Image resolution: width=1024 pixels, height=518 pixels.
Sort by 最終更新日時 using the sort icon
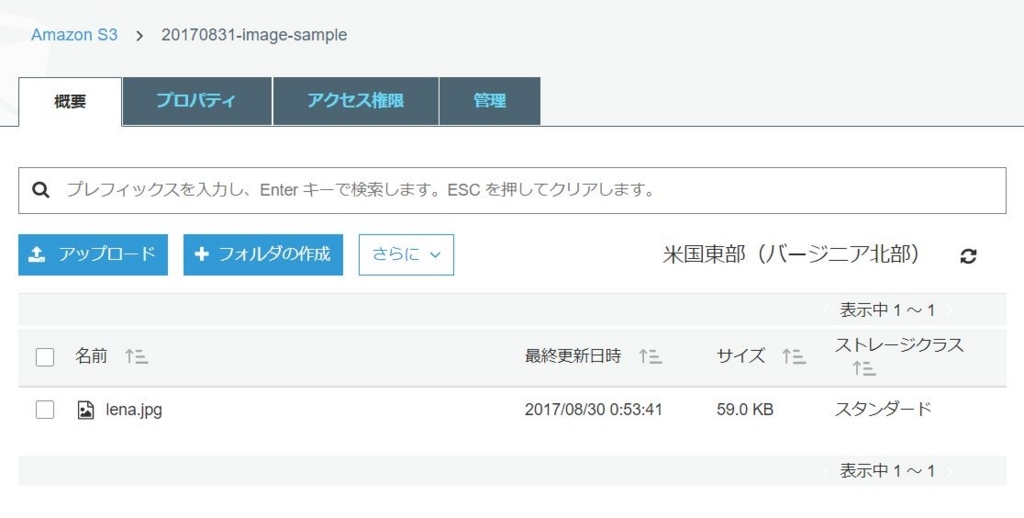(x=650, y=357)
